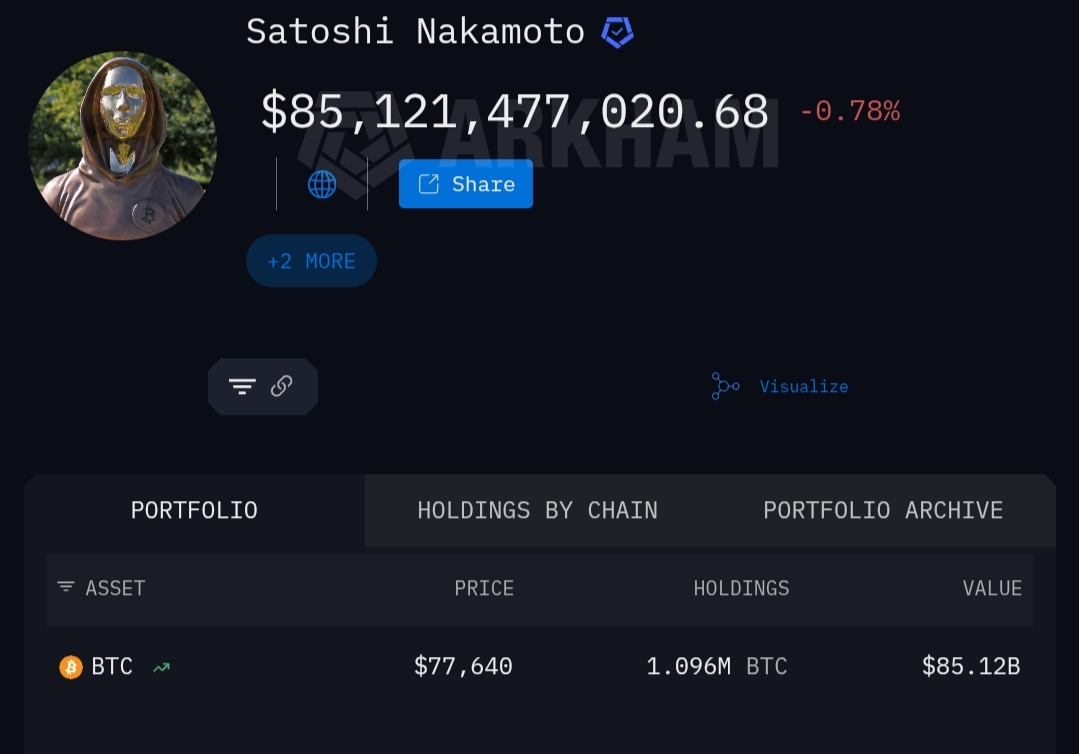The width and height of the screenshot is (1079, 754).
Task: Switch to the HOLDINGS BY CHAIN tab
Action: pyautogui.click(x=537, y=510)
